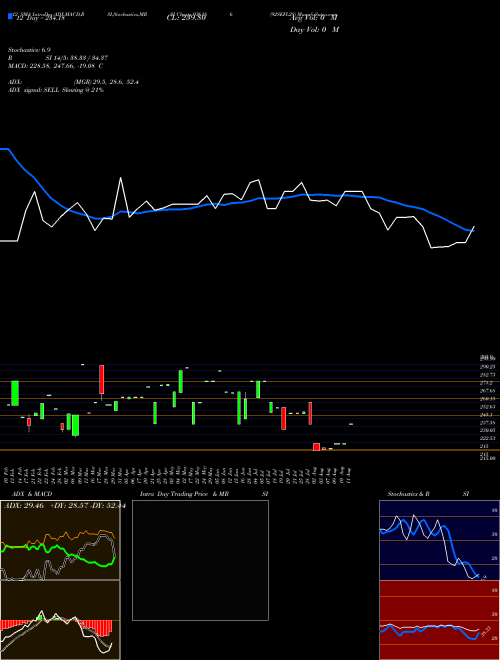Click the 'CL: 239.80' closing price label
This screenshot has width=500, height=660.
pyautogui.click(x=185, y=18)
